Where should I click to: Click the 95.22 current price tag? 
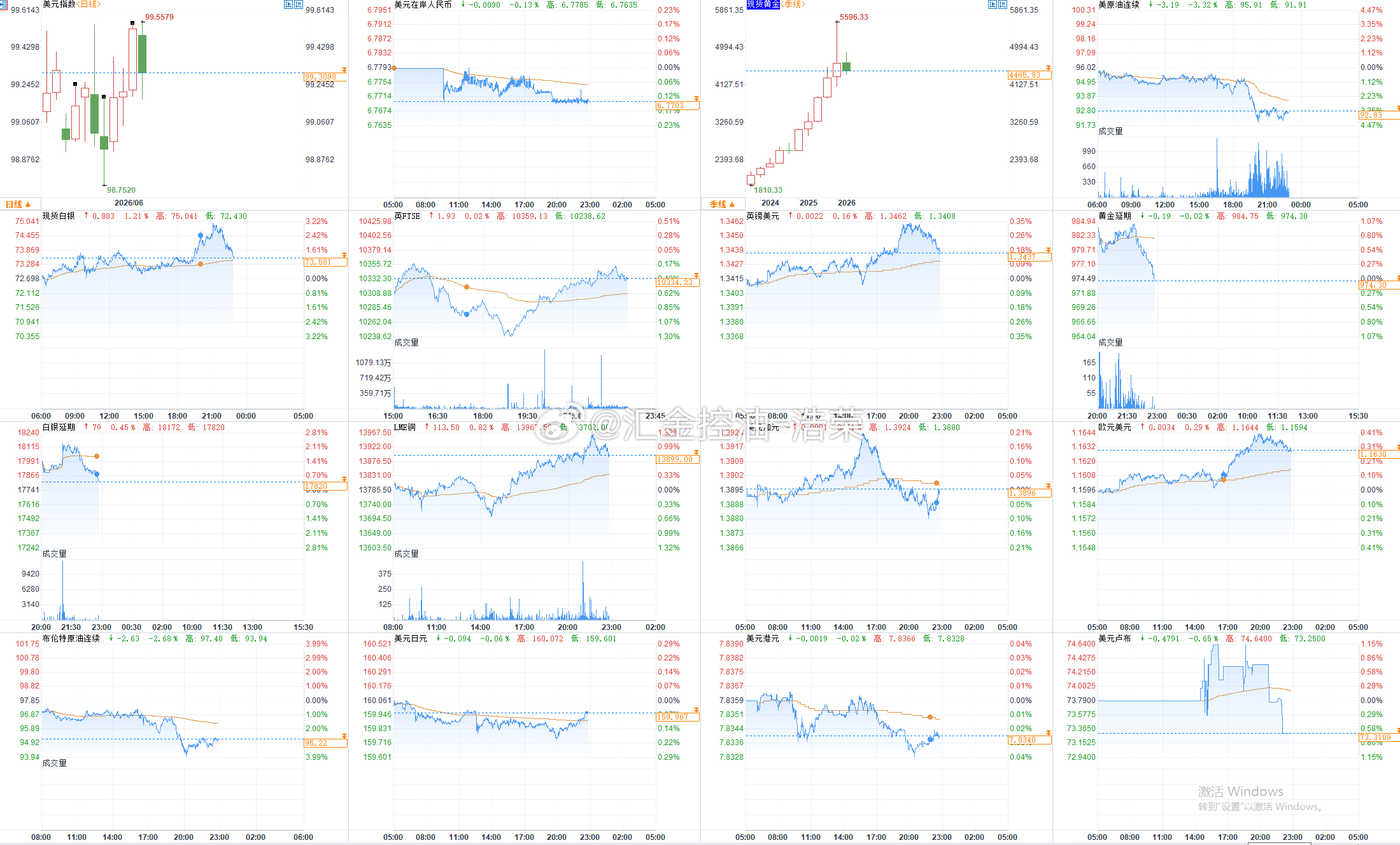point(325,743)
